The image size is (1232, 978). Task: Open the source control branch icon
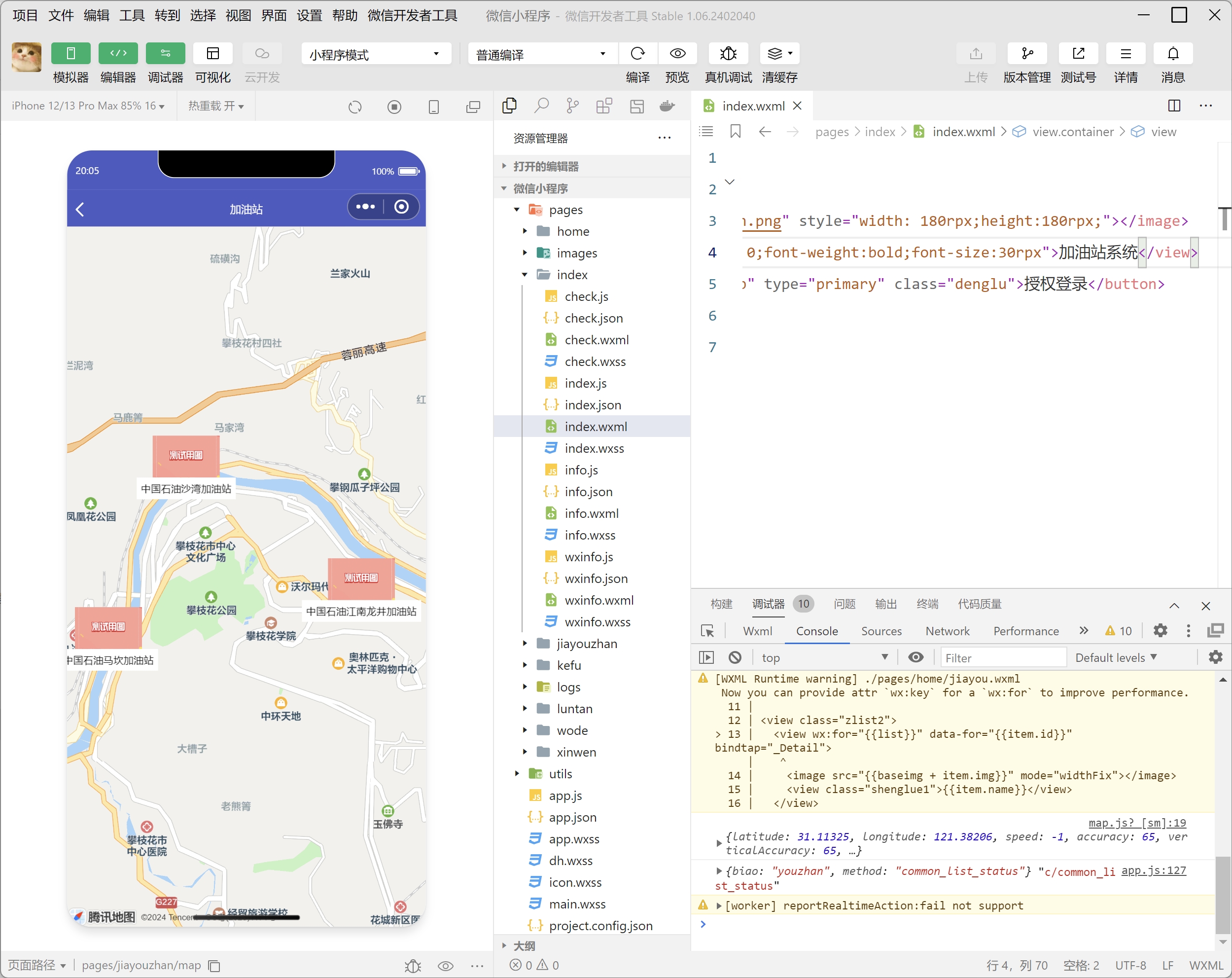[x=572, y=106]
